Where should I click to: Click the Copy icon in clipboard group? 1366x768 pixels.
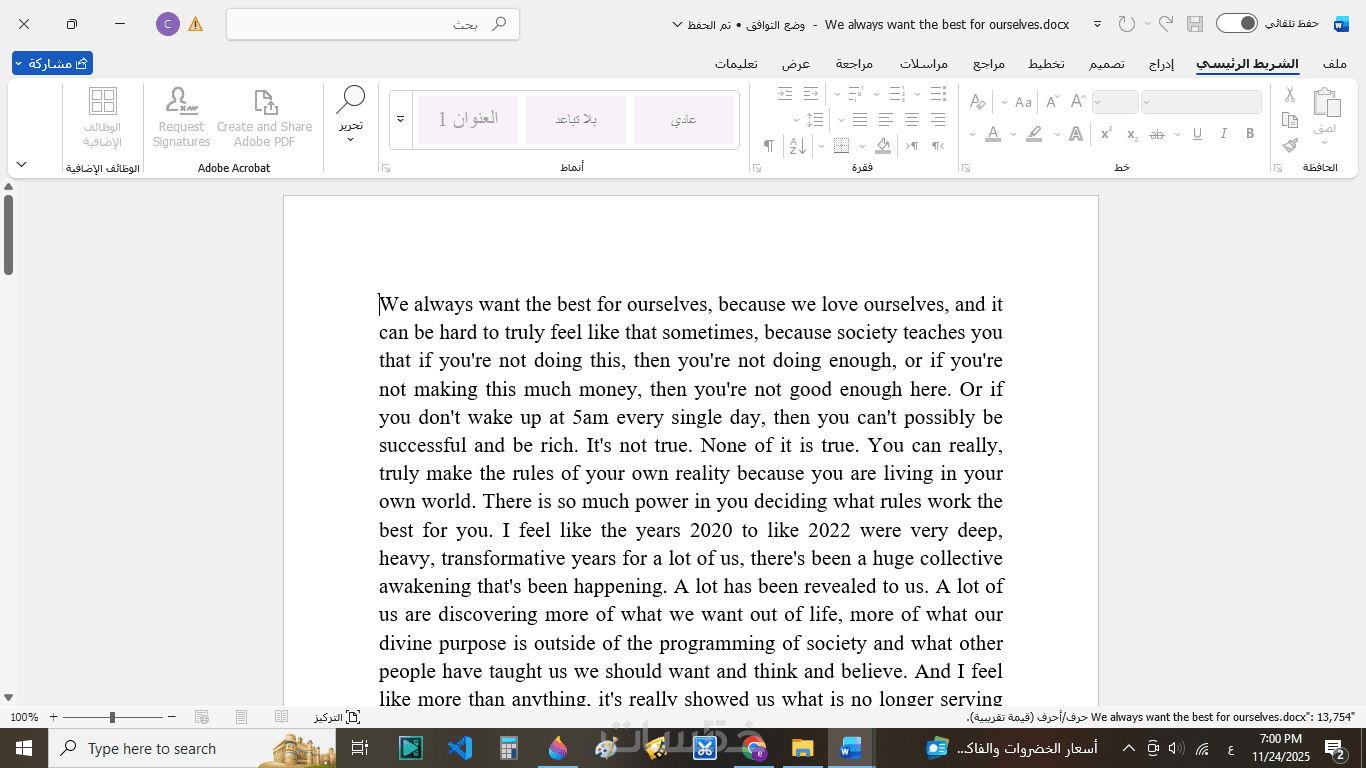pos(1290,120)
